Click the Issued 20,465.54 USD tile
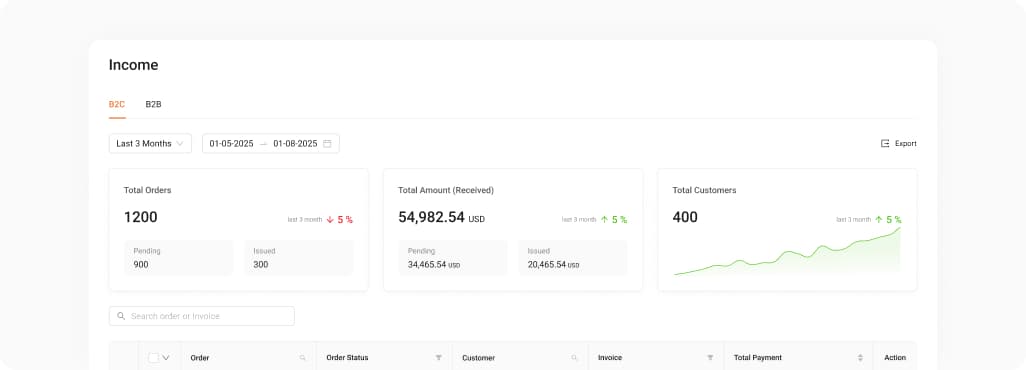Image resolution: width=1026 pixels, height=370 pixels. [573, 258]
